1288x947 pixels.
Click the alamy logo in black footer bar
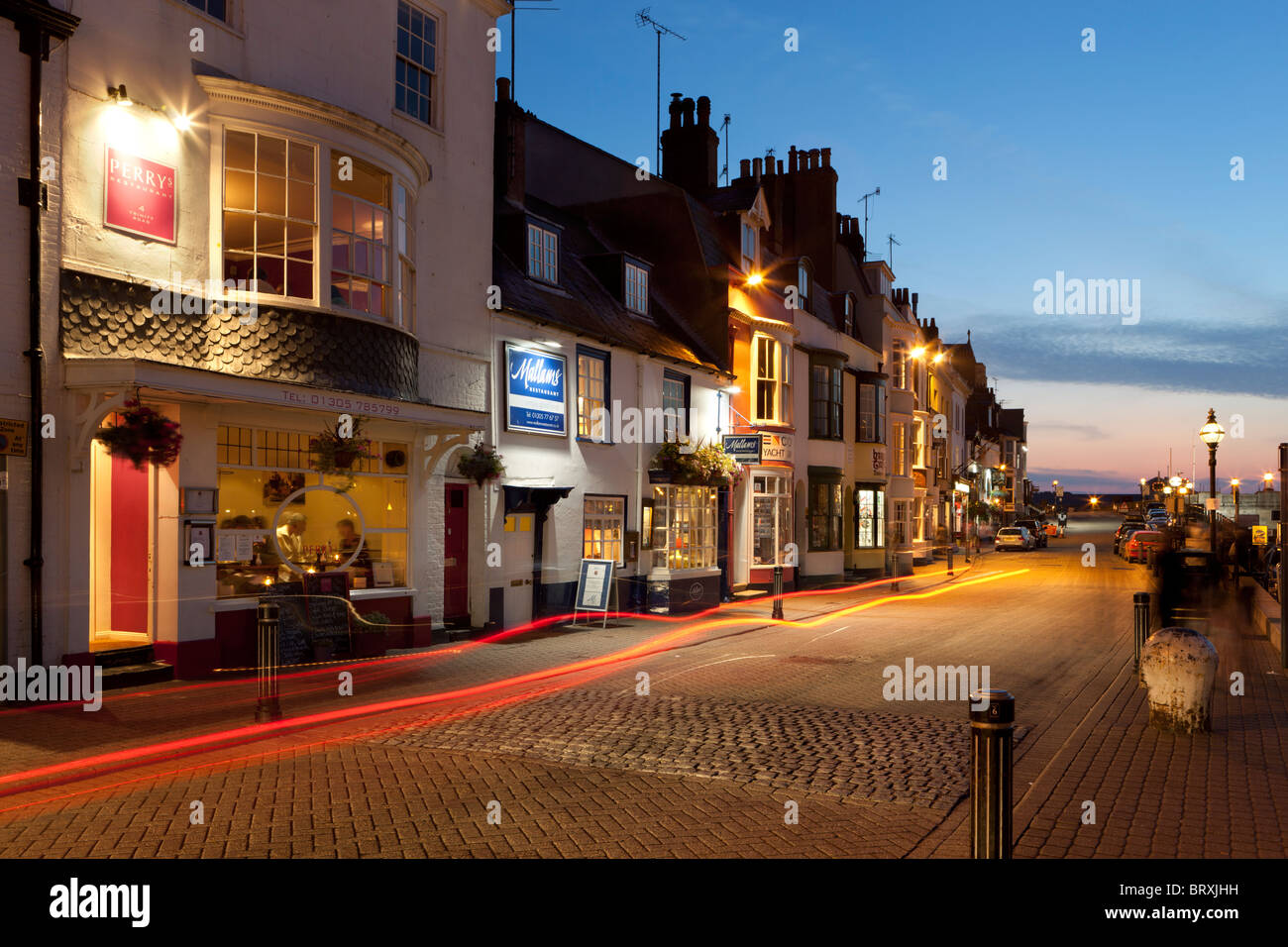pos(100,903)
